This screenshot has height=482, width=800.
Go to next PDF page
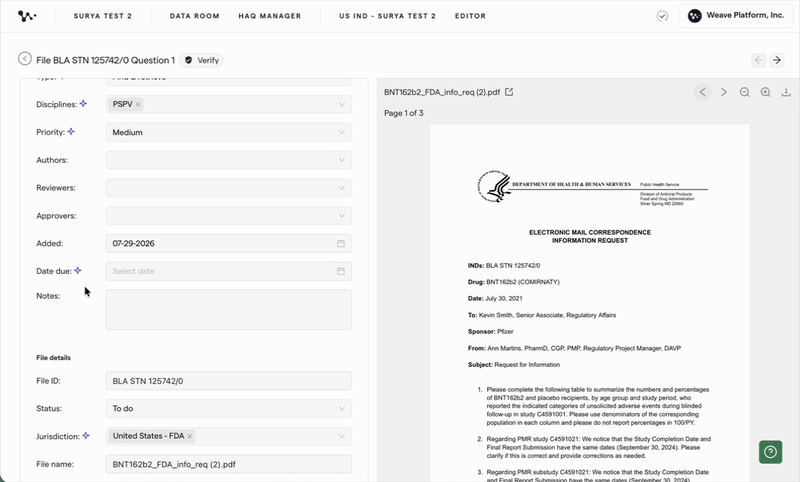pos(723,92)
